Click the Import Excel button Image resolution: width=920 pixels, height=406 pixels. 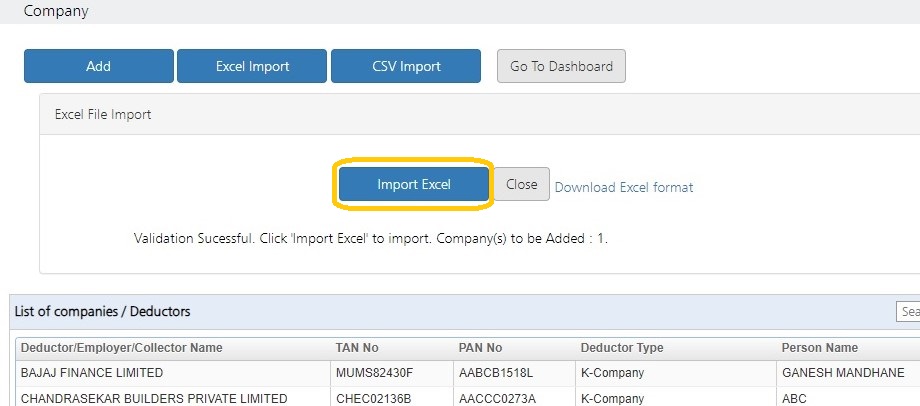pos(414,184)
